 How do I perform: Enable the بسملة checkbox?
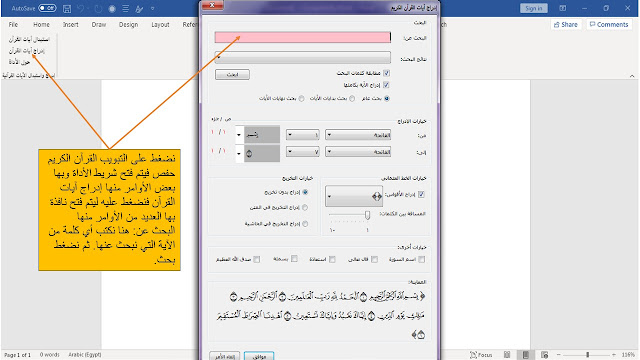point(294,259)
